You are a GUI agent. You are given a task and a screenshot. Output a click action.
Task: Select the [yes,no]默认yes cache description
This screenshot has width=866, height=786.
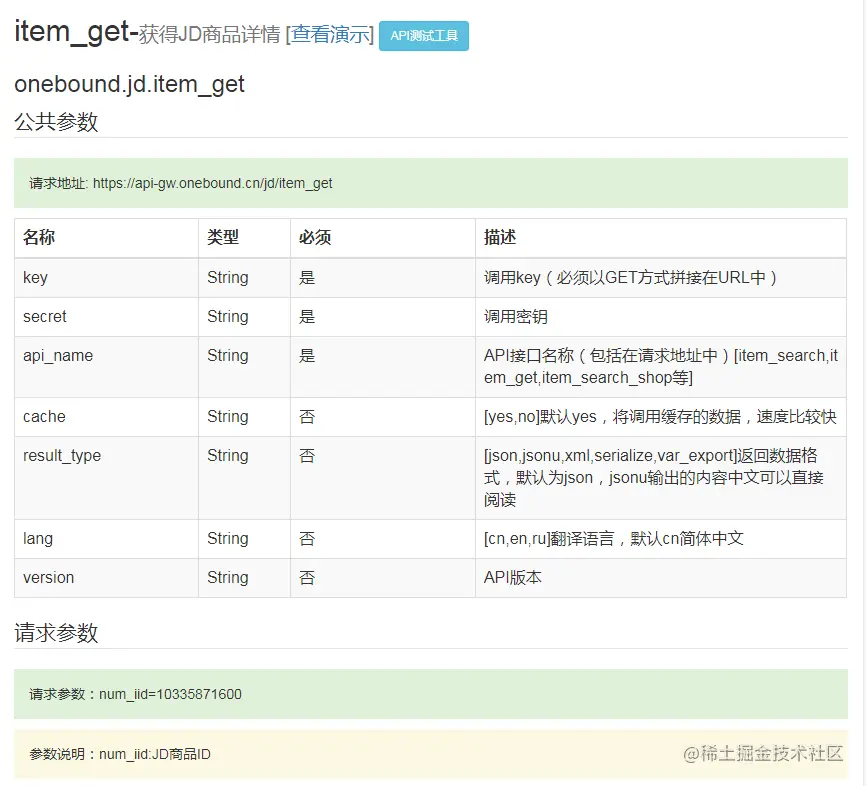click(660, 416)
